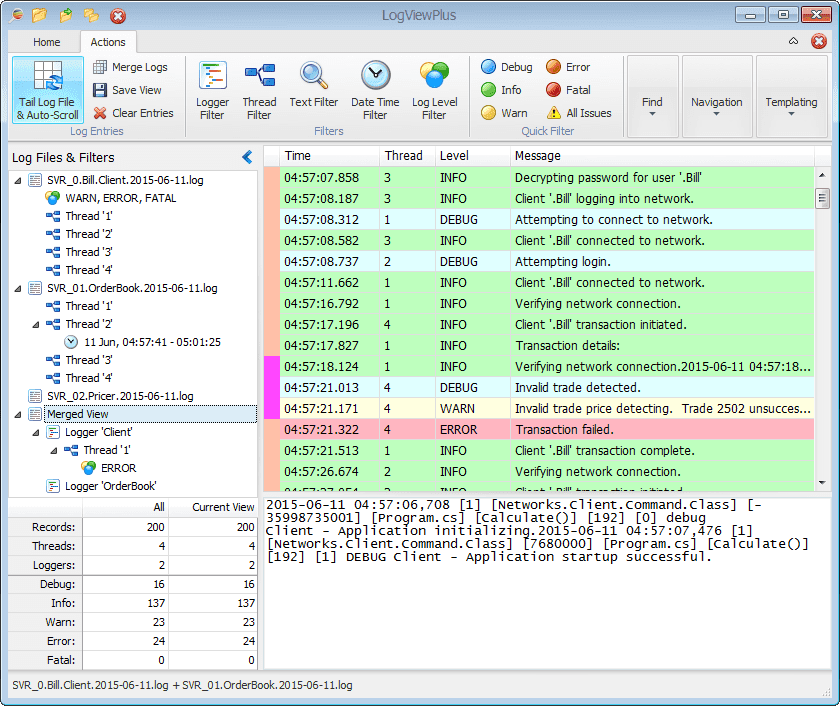This screenshot has height=706, width=840.
Task: Select the 04:57:21.171 WARN log row
Action: [547, 409]
